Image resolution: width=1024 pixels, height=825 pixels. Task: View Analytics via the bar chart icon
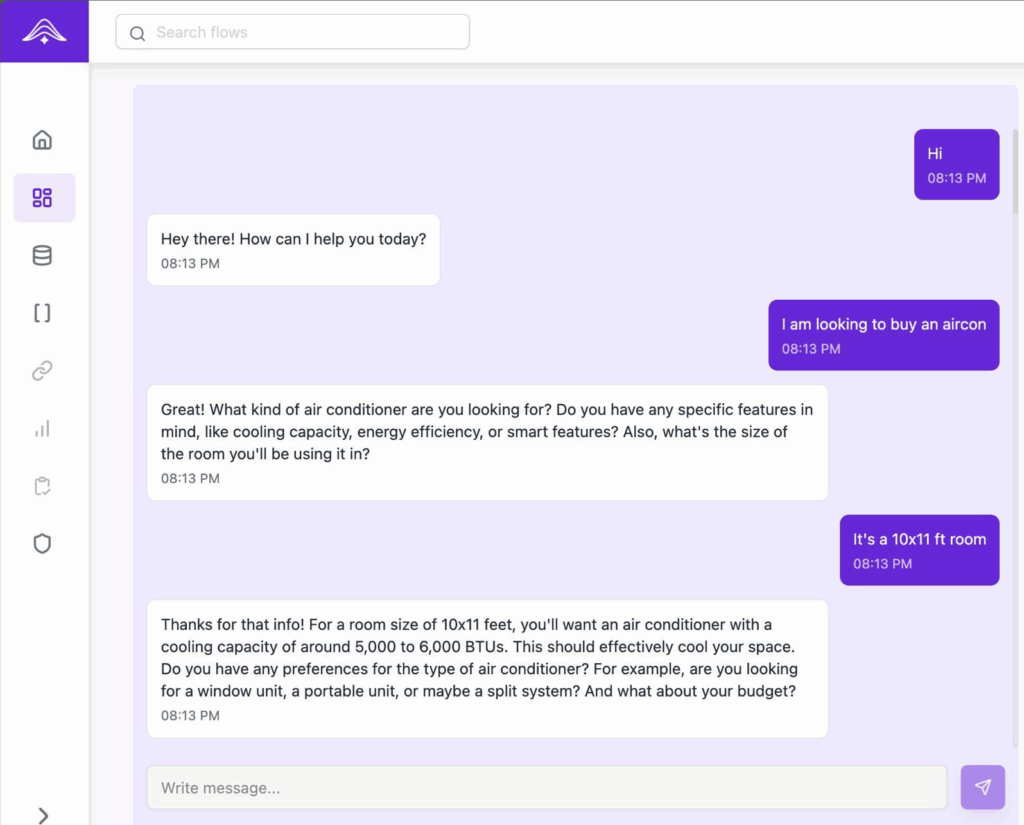[42, 428]
